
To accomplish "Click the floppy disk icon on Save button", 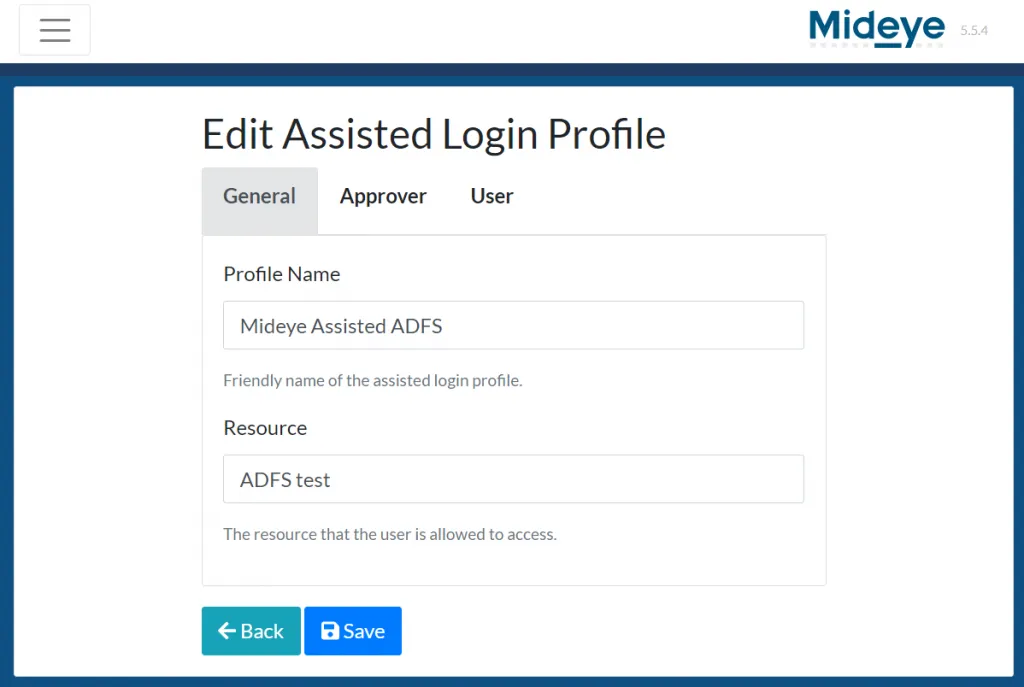I will [330, 630].
